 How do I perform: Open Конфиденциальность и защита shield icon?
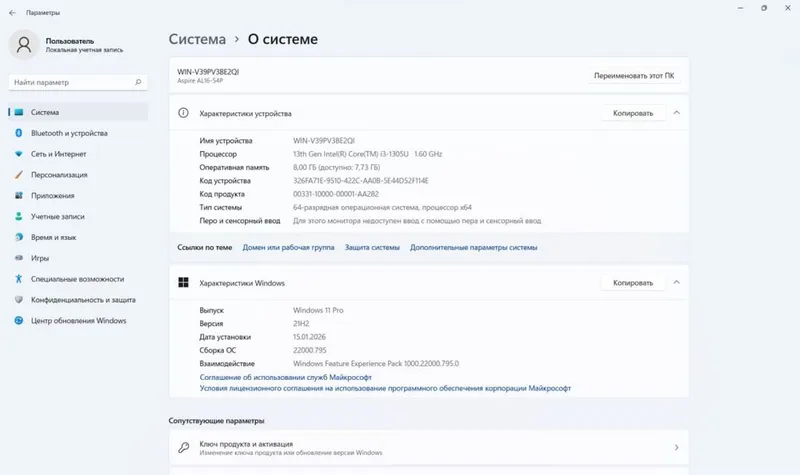(x=19, y=299)
